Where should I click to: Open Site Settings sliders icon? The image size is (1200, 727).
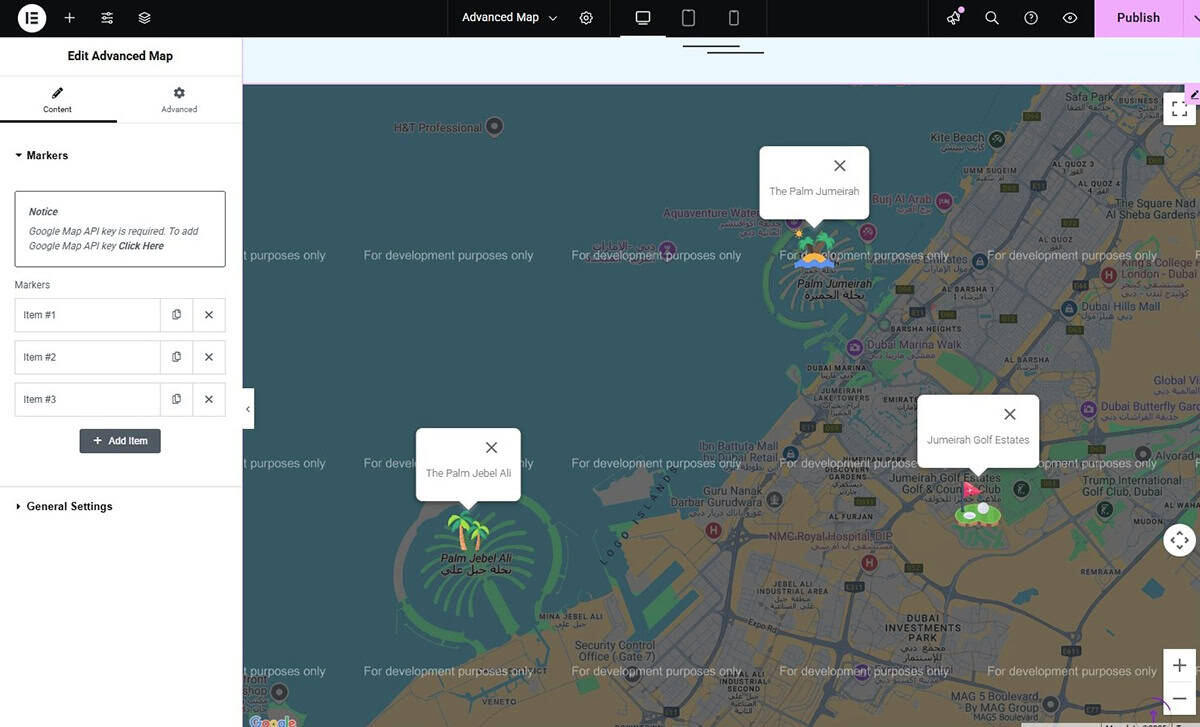click(x=107, y=18)
